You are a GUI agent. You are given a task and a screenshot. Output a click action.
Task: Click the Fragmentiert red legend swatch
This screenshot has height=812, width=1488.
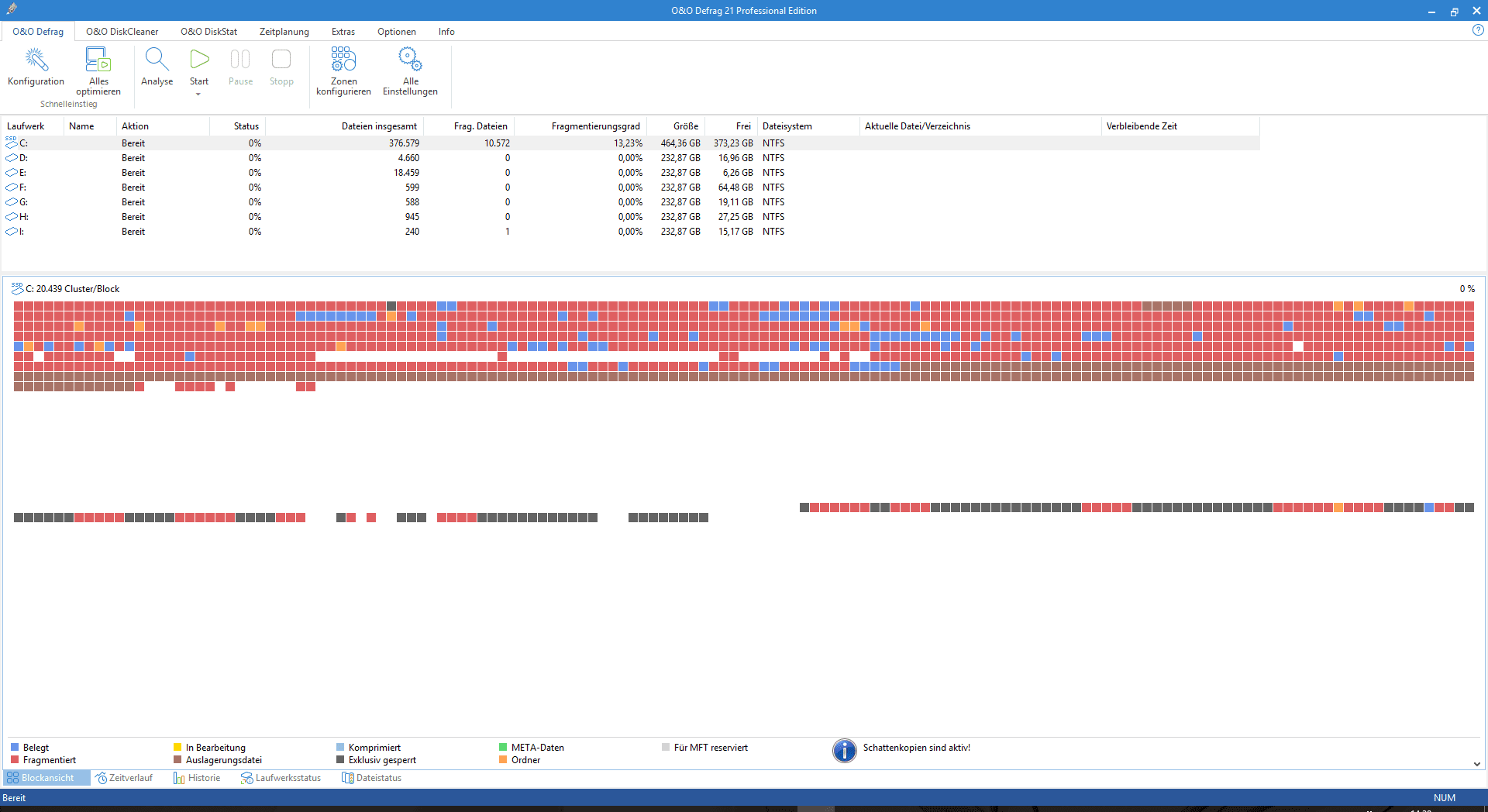click(x=15, y=760)
